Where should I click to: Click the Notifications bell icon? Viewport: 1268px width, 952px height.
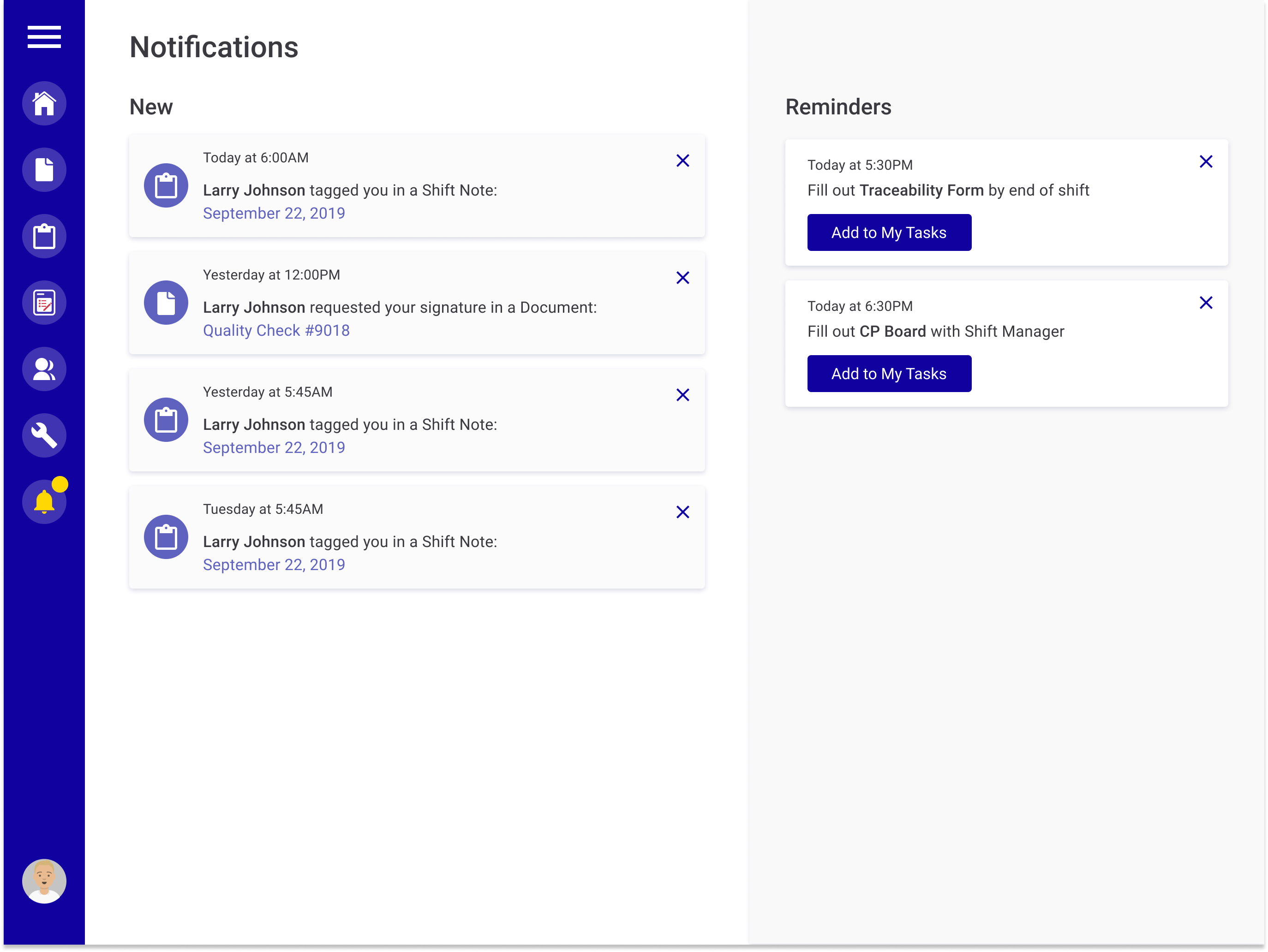(x=44, y=500)
